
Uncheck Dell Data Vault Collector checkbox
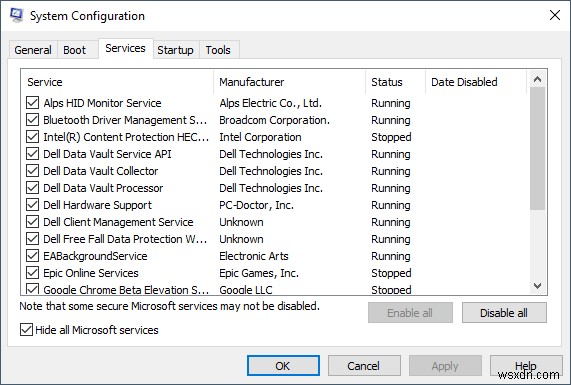[x=32, y=171]
